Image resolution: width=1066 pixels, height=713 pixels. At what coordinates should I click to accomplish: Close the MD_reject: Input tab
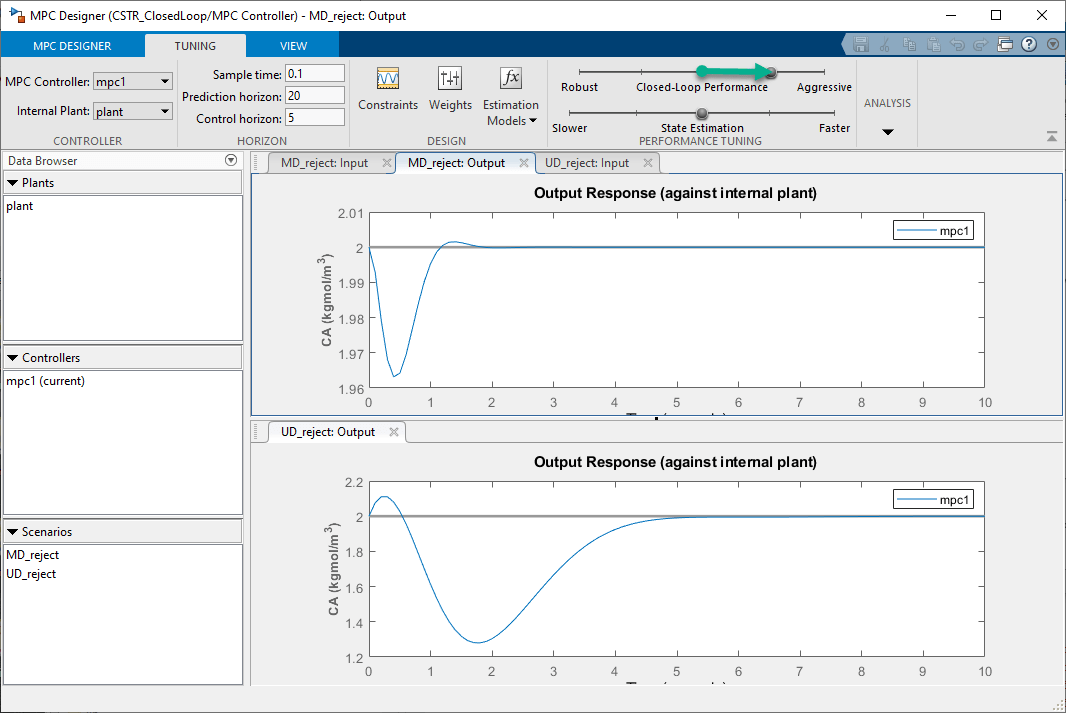click(x=386, y=163)
